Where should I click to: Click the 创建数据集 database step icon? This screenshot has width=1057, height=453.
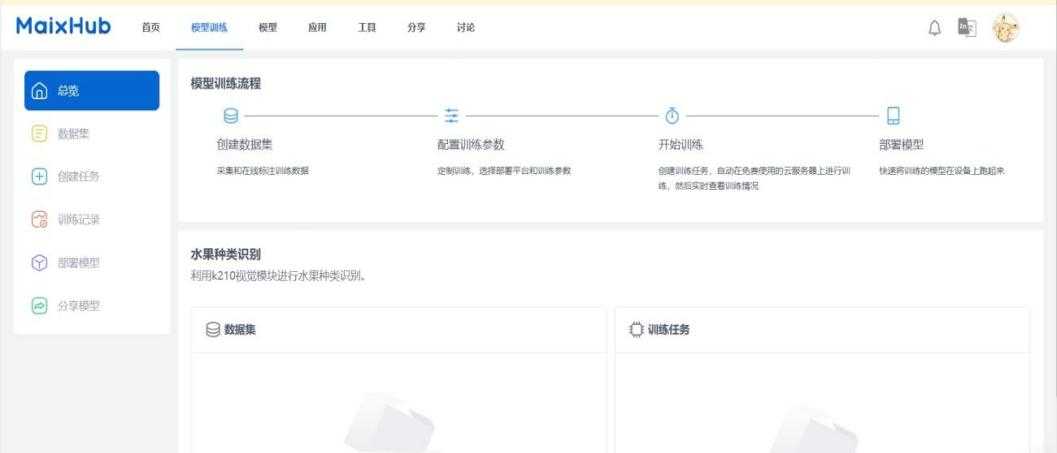click(231, 116)
